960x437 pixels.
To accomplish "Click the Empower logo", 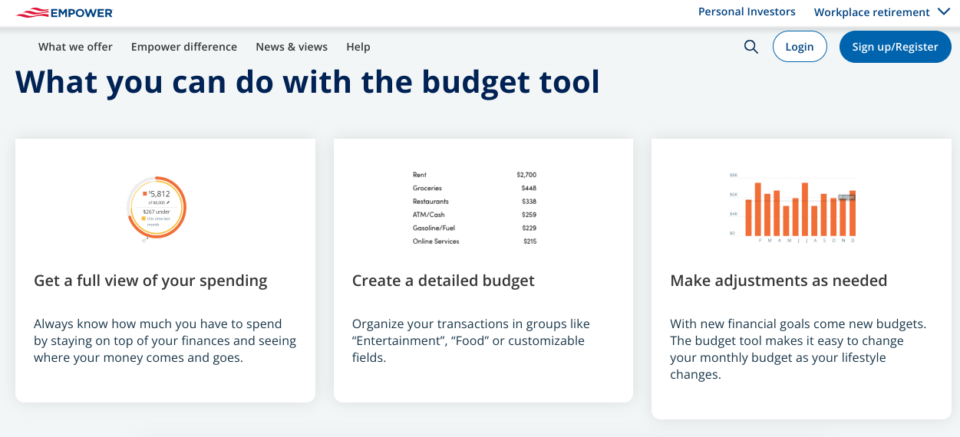I will pos(64,12).
